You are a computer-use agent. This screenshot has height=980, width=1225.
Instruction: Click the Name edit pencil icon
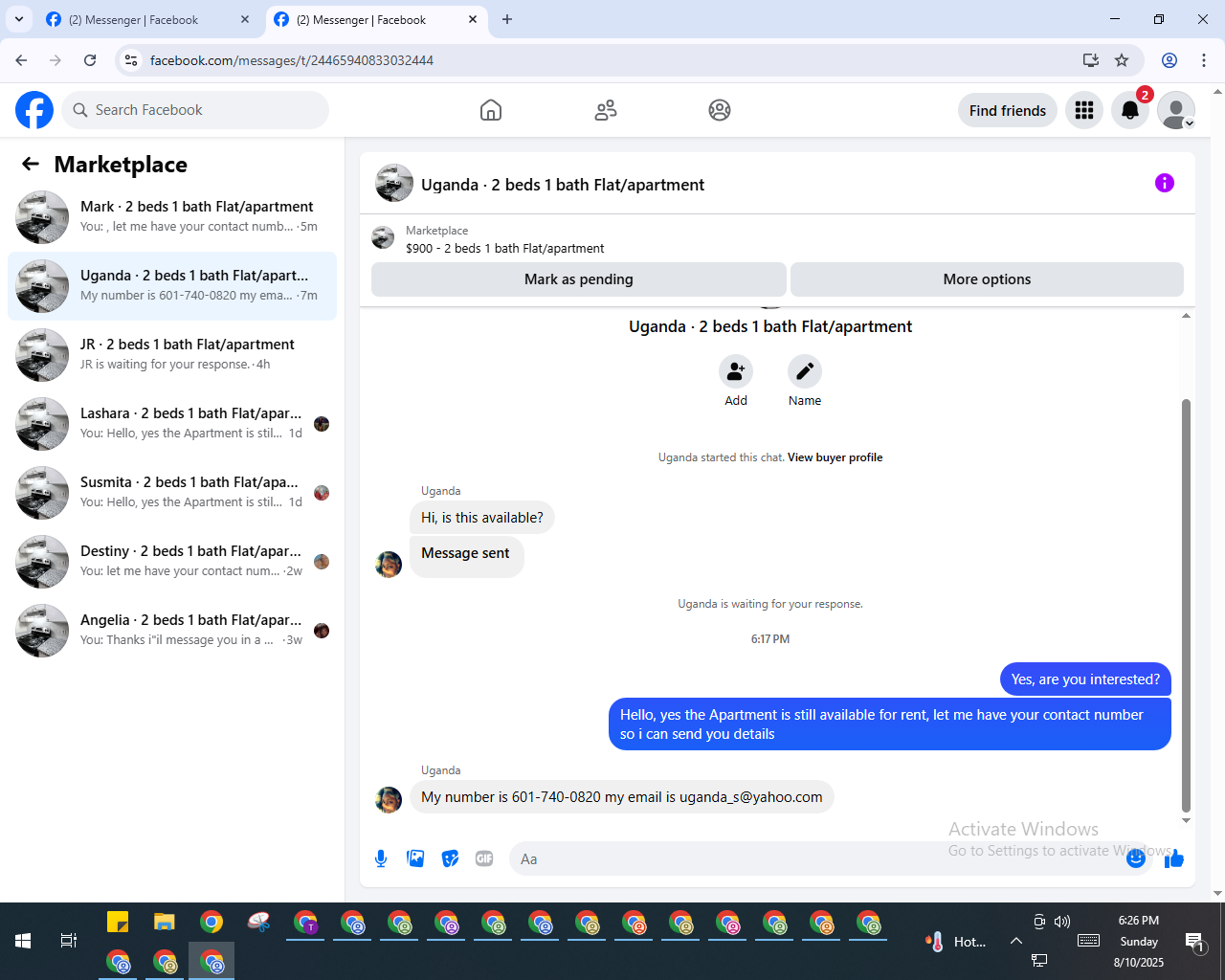805,371
